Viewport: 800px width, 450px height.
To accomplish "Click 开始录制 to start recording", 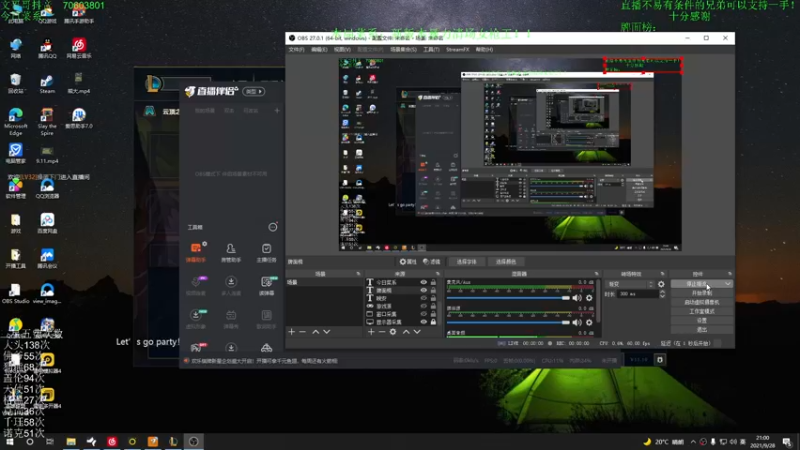I will tap(702, 293).
